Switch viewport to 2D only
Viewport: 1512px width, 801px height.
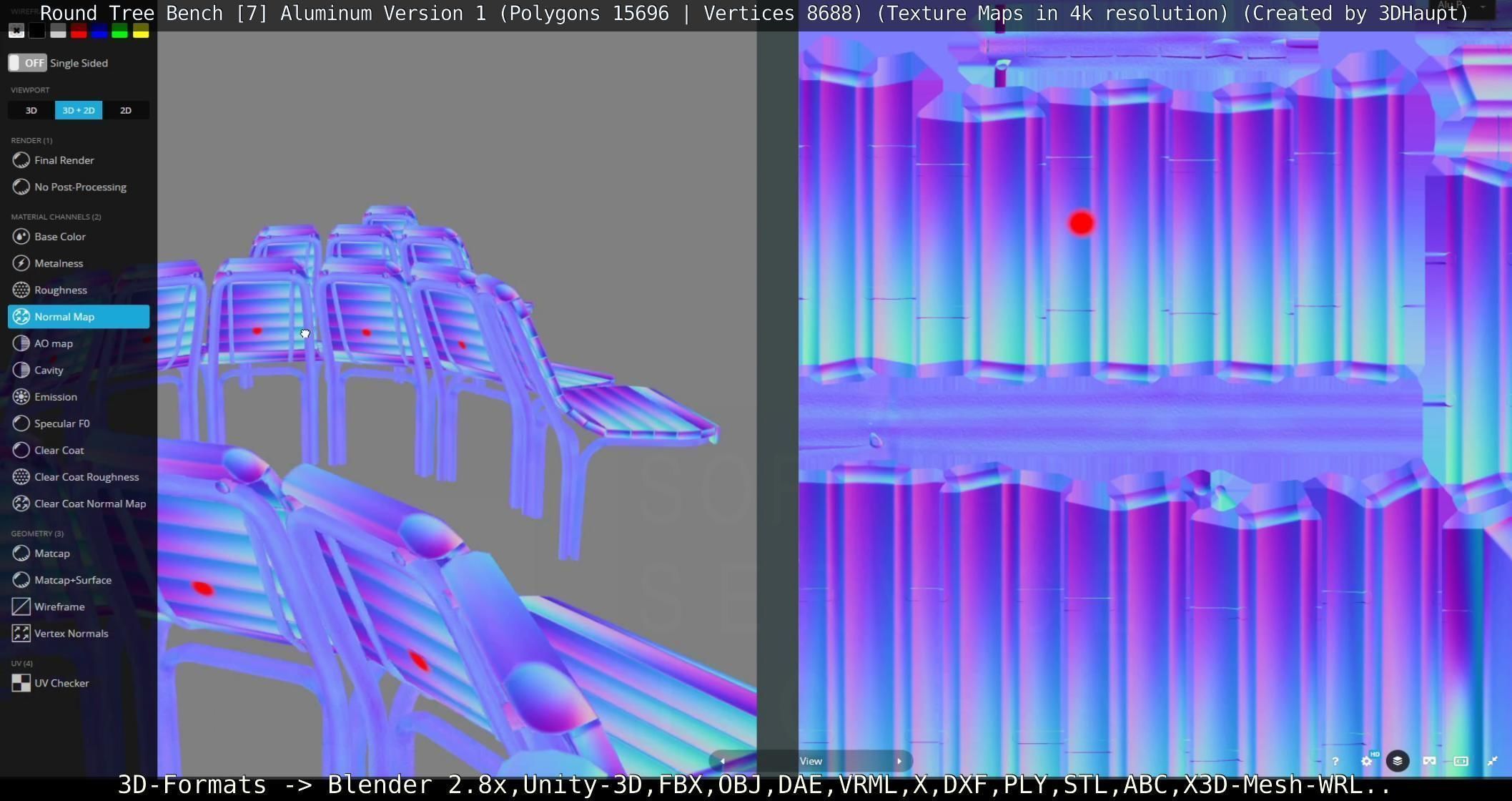(126, 110)
